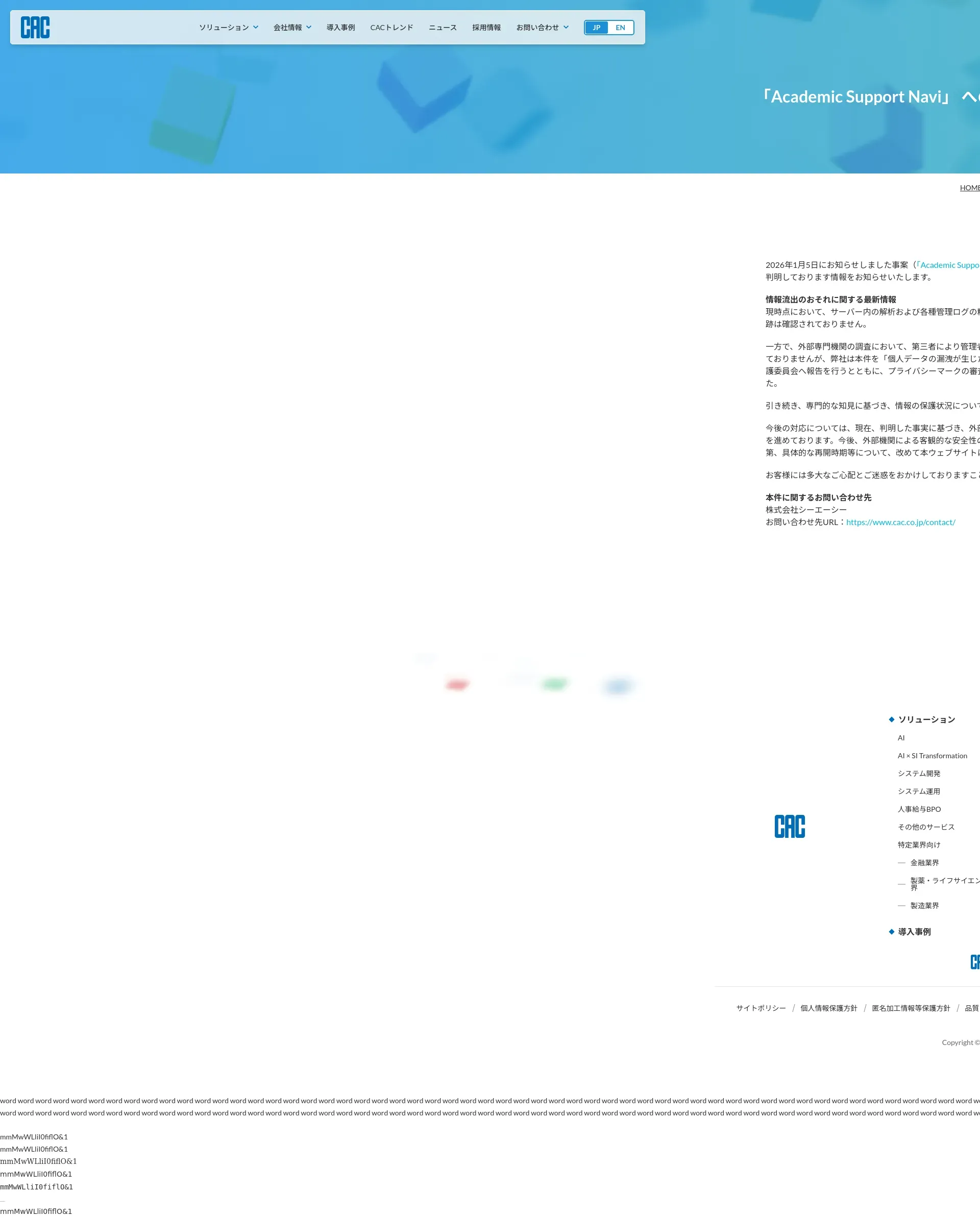Go to the ニュース page
This screenshot has width=980, height=1218.
point(443,28)
